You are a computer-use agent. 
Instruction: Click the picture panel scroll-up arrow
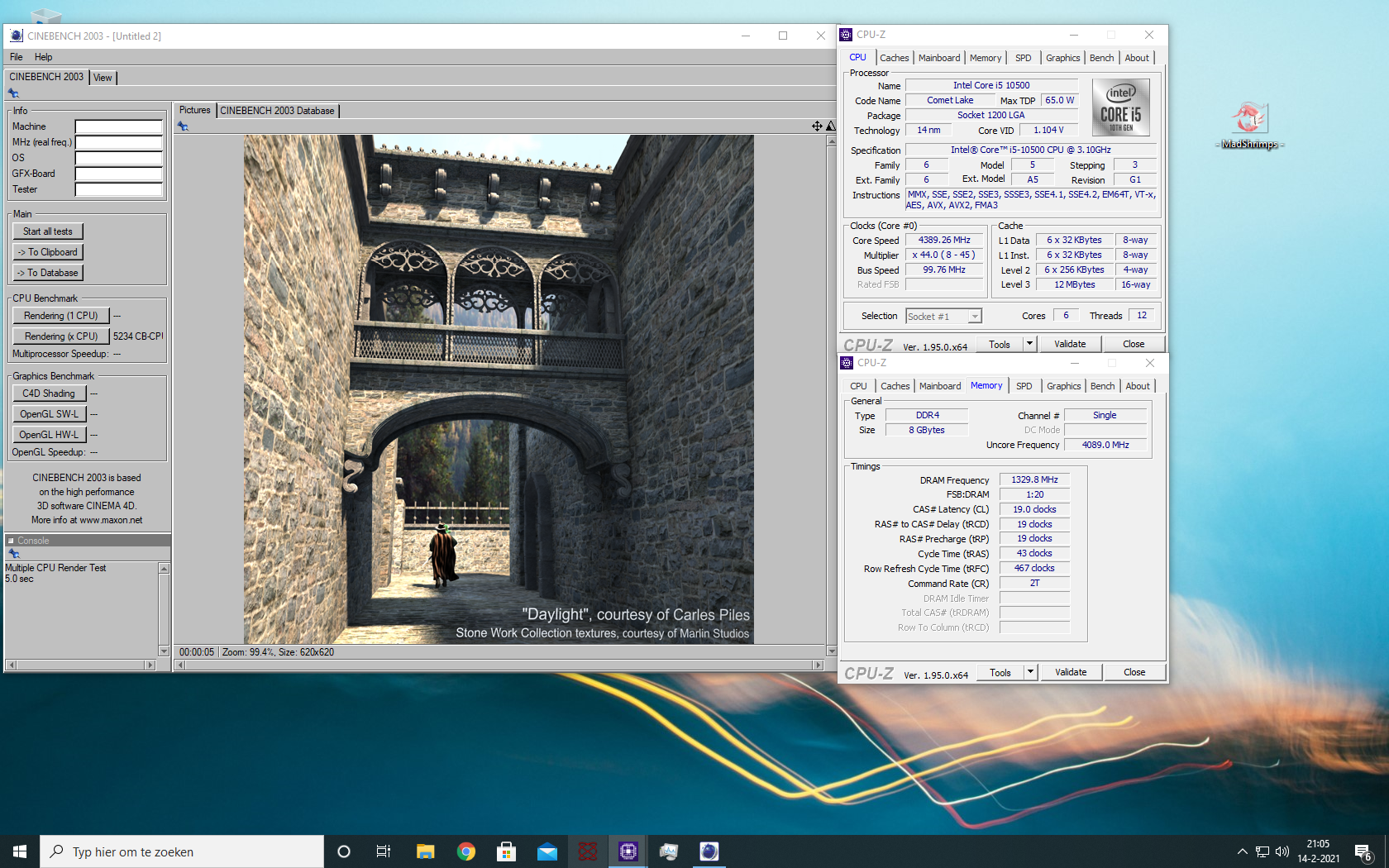831,141
